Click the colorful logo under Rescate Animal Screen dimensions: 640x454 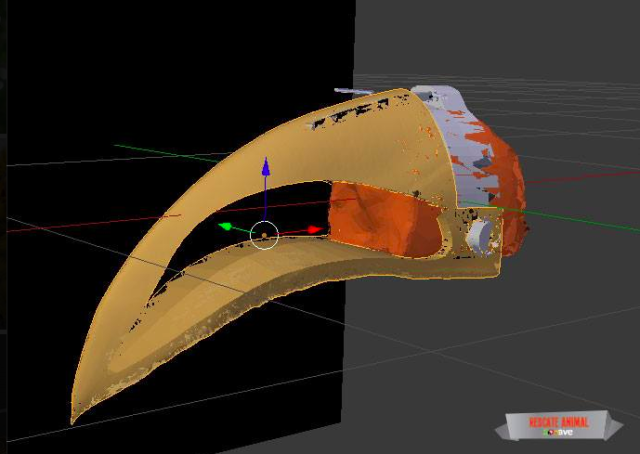558,433
